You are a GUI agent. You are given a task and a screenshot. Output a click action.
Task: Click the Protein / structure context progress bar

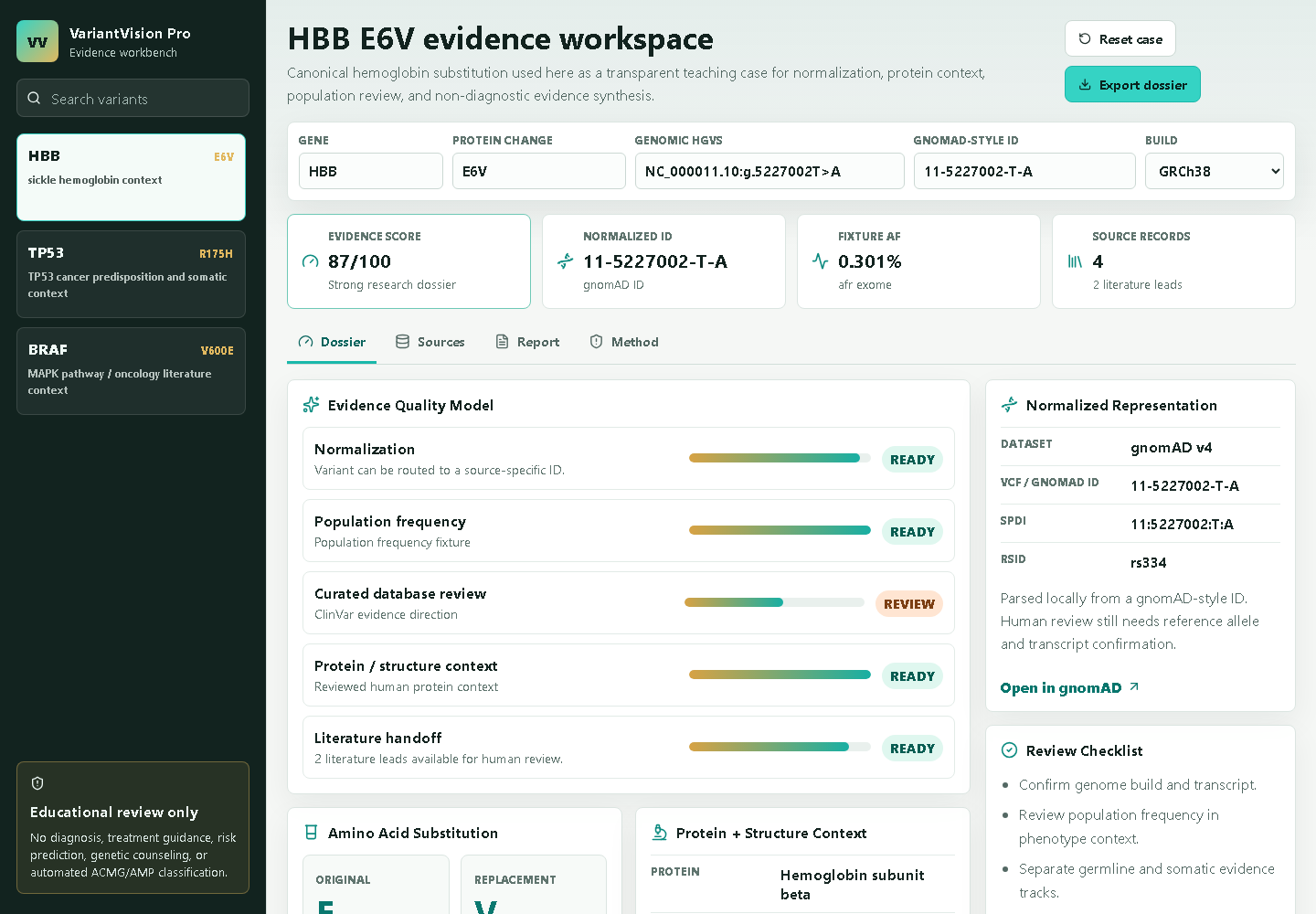click(780, 675)
